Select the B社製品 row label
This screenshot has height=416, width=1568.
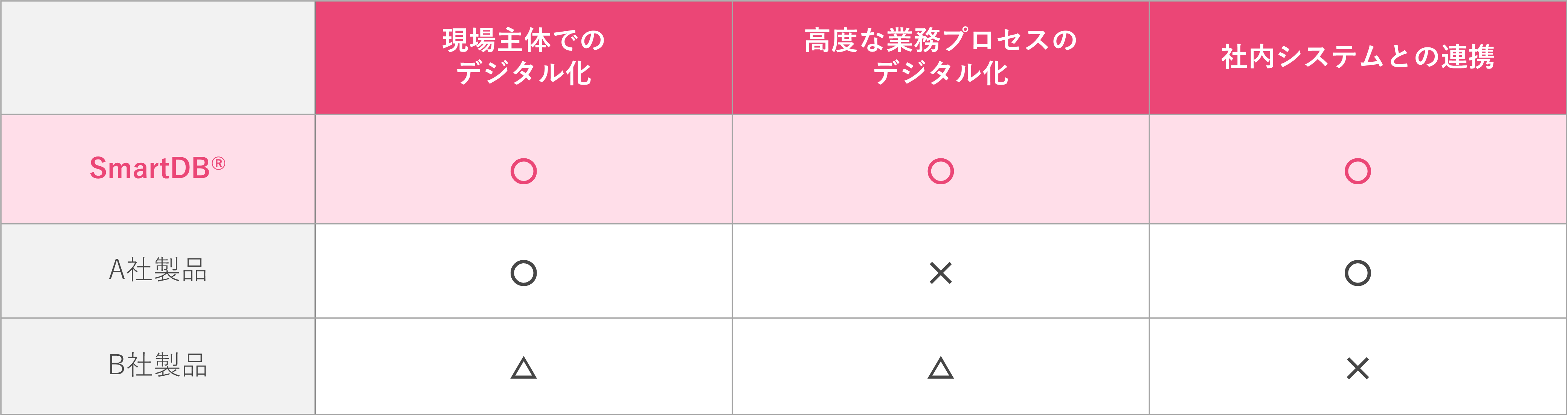click(x=158, y=365)
